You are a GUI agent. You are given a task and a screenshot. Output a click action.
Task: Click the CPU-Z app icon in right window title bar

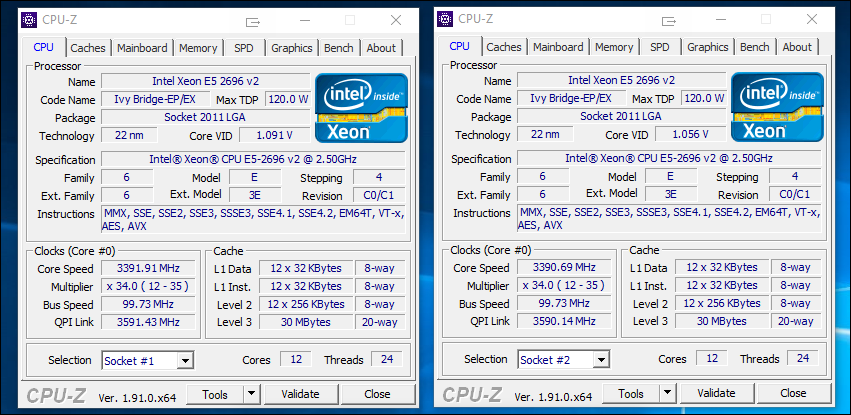click(444, 19)
